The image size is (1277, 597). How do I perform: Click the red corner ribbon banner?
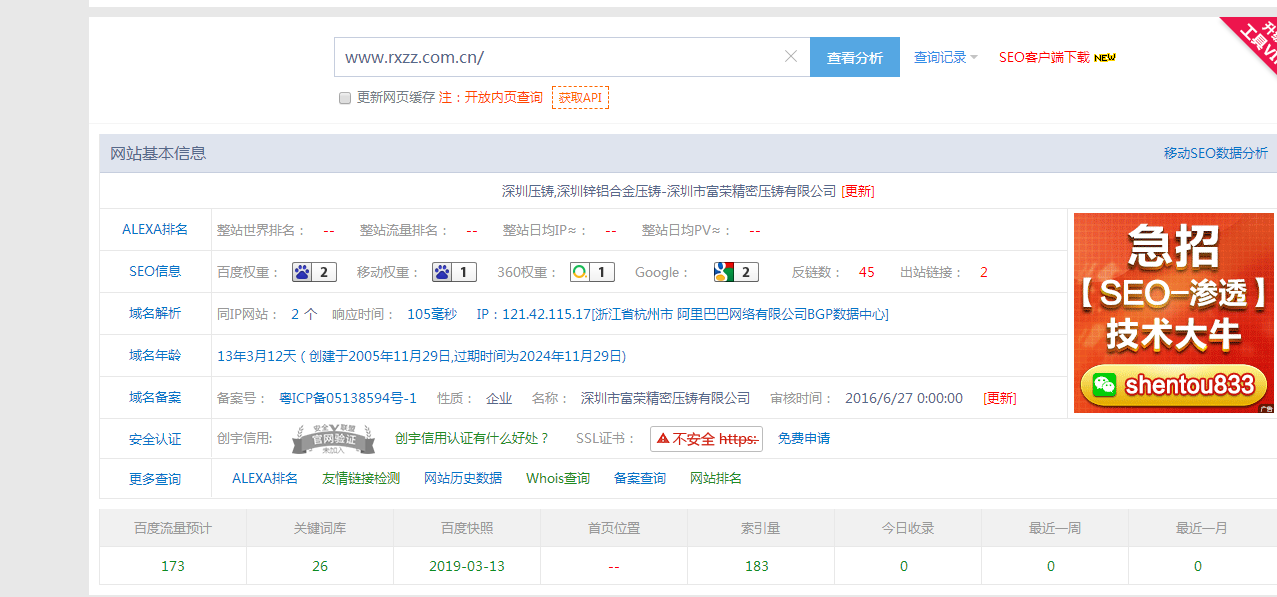(1254, 40)
